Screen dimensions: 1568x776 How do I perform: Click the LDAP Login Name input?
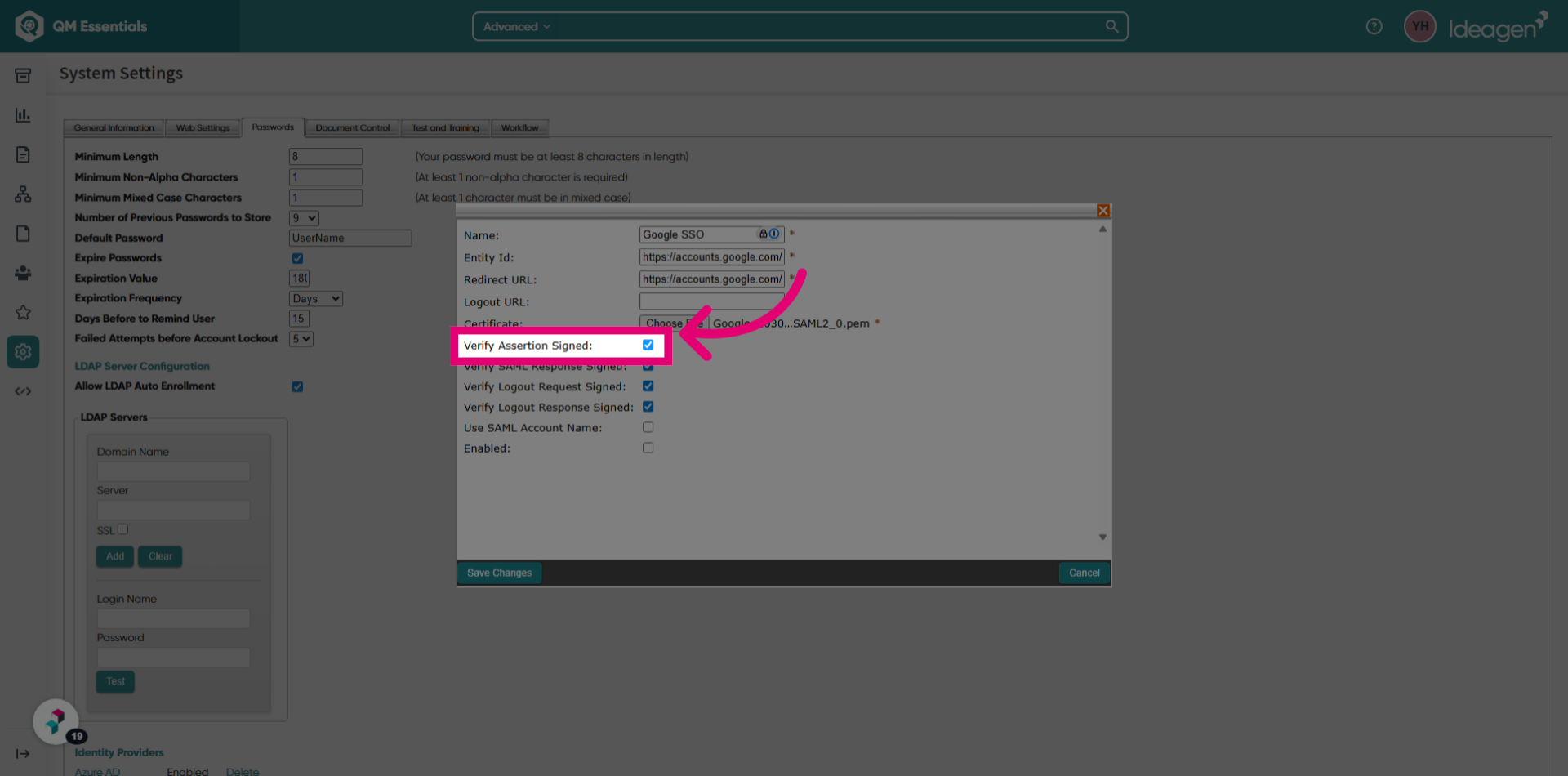pyautogui.click(x=173, y=618)
